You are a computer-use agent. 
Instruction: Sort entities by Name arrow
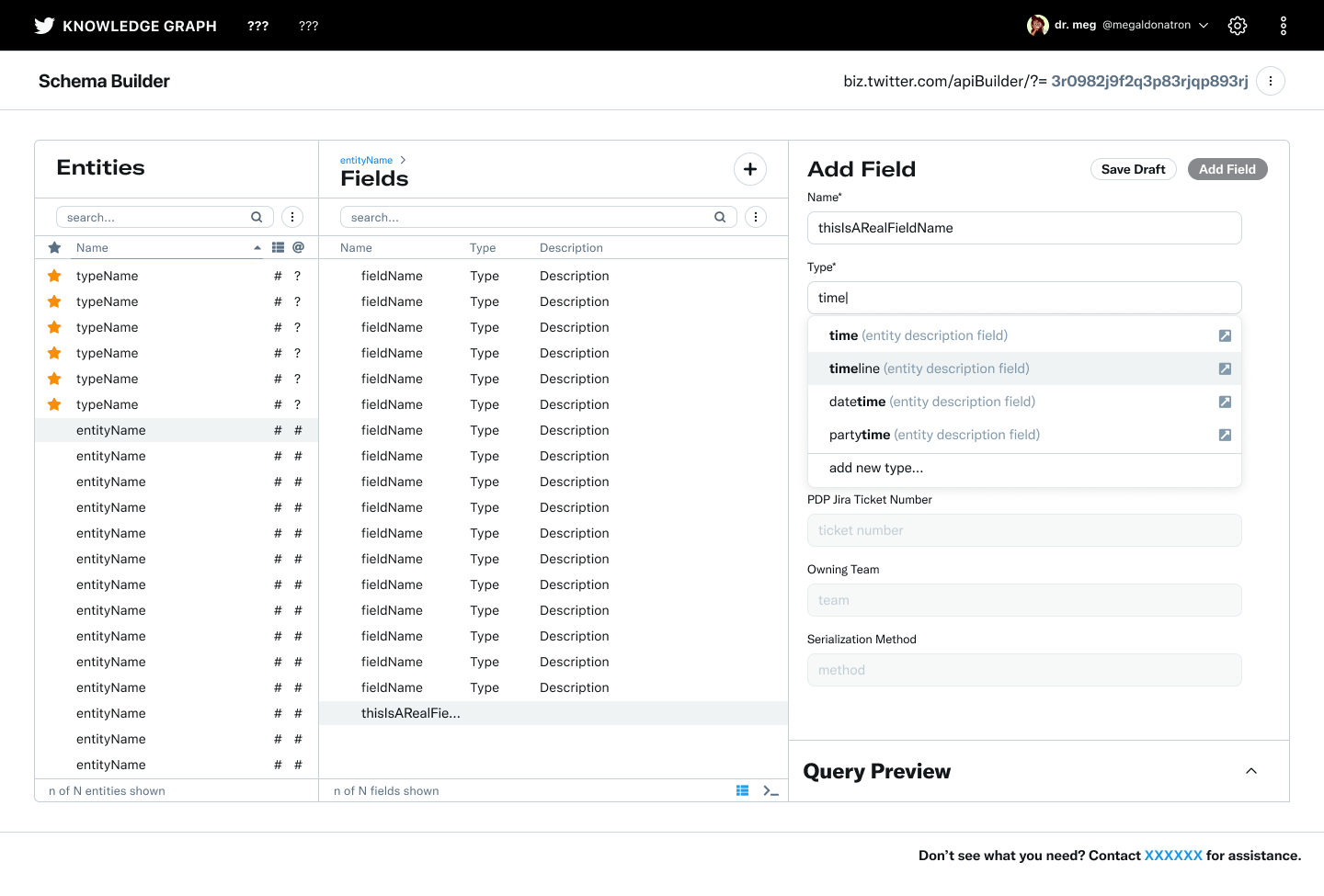pos(257,248)
